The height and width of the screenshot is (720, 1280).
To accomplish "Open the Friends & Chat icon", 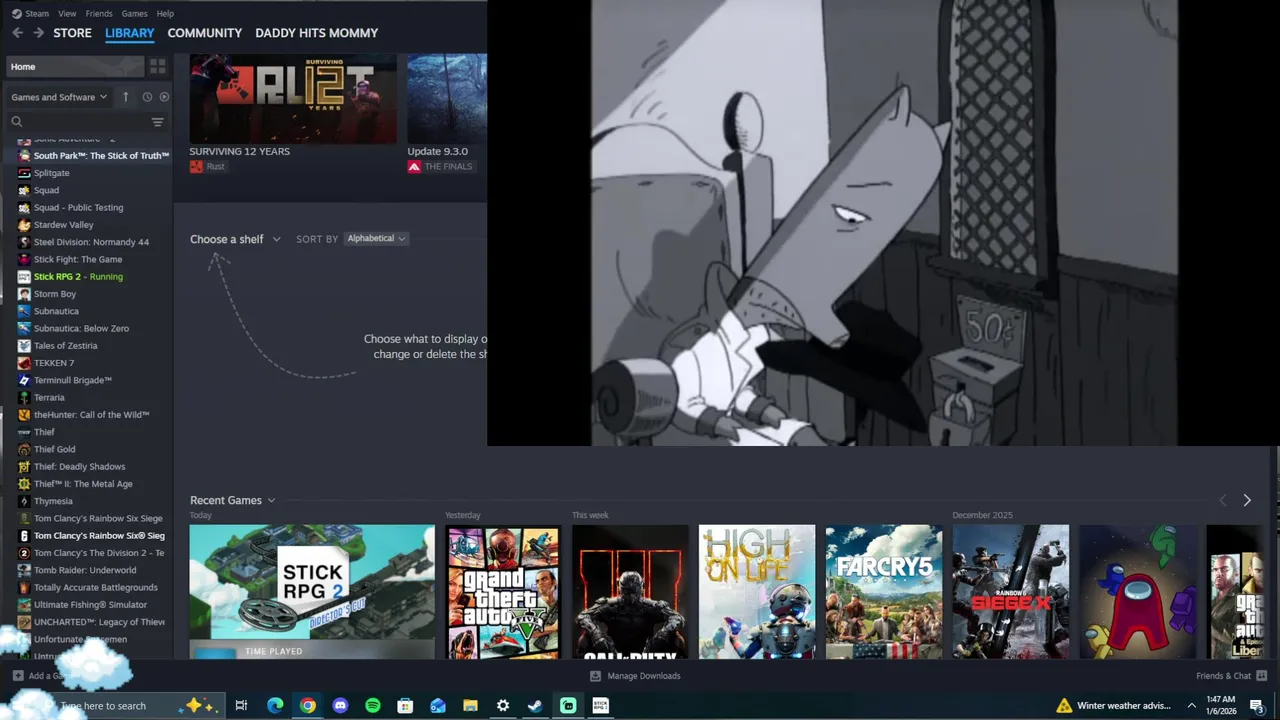I will [x=1261, y=676].
